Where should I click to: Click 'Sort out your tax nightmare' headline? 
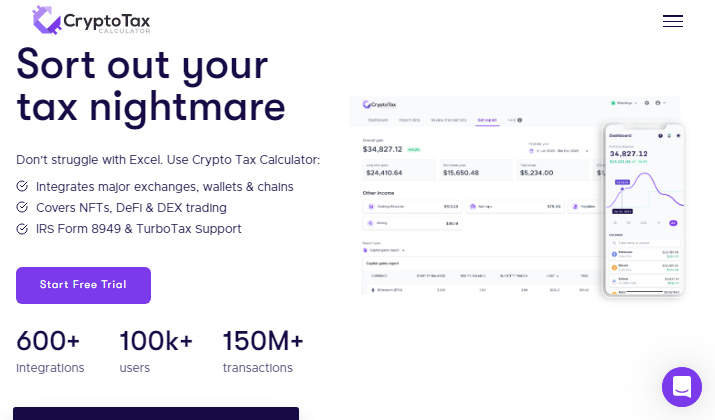151,86
